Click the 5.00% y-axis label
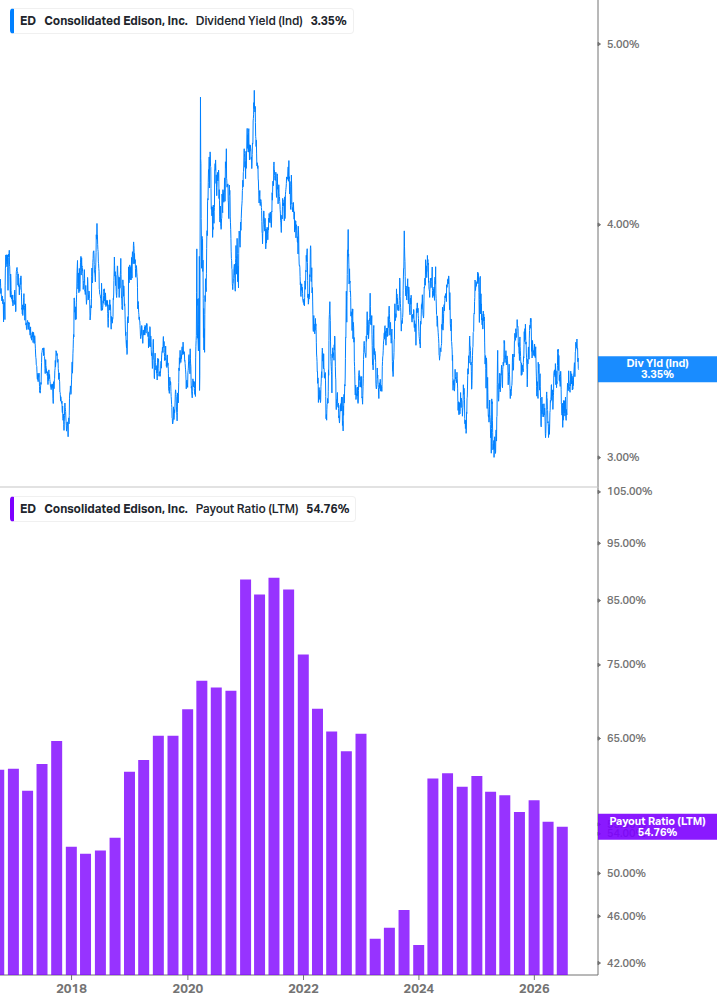 (623, 44)
